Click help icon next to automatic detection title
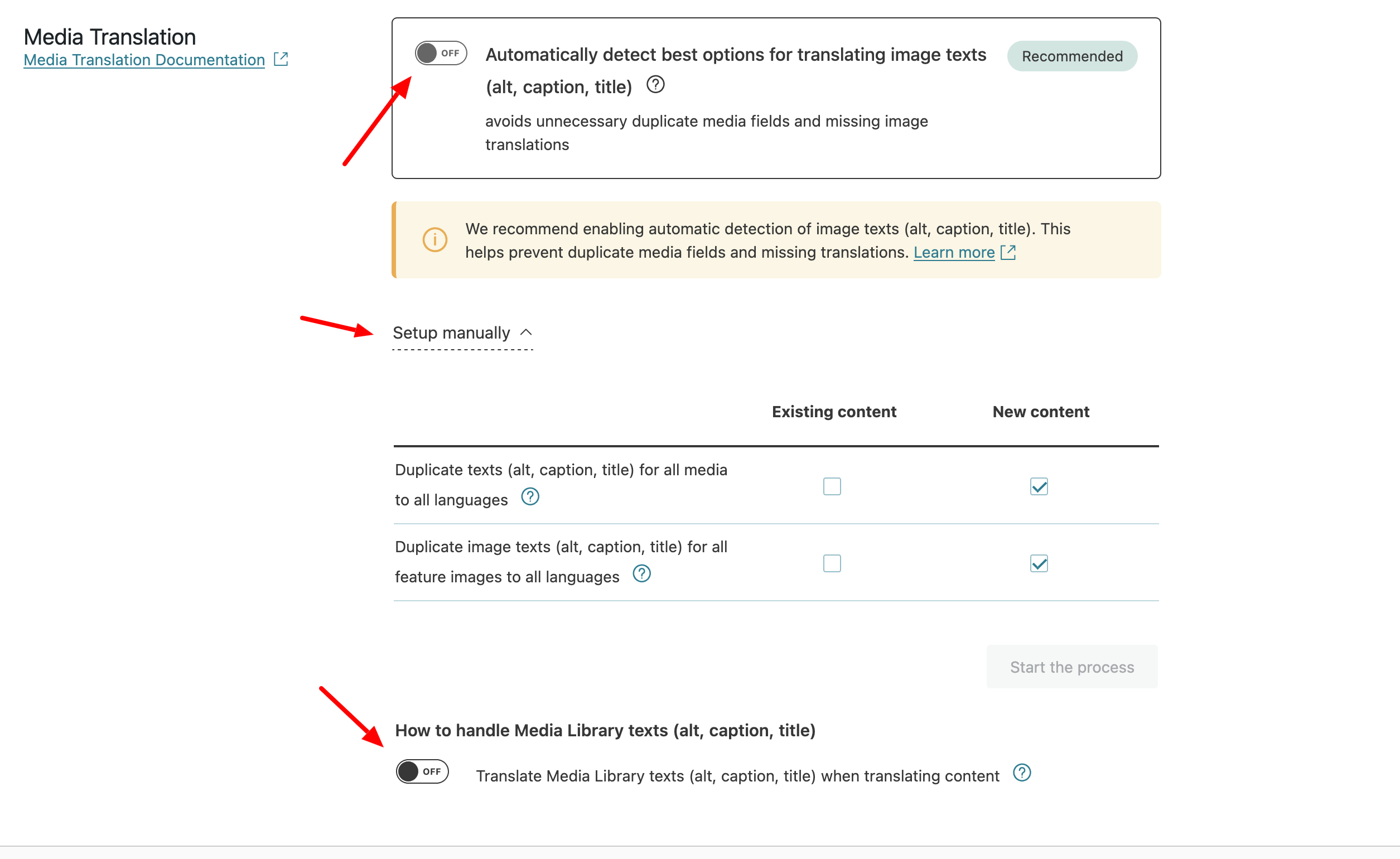This screenshot has width=1400, height=859. click(x=655, y=85)
